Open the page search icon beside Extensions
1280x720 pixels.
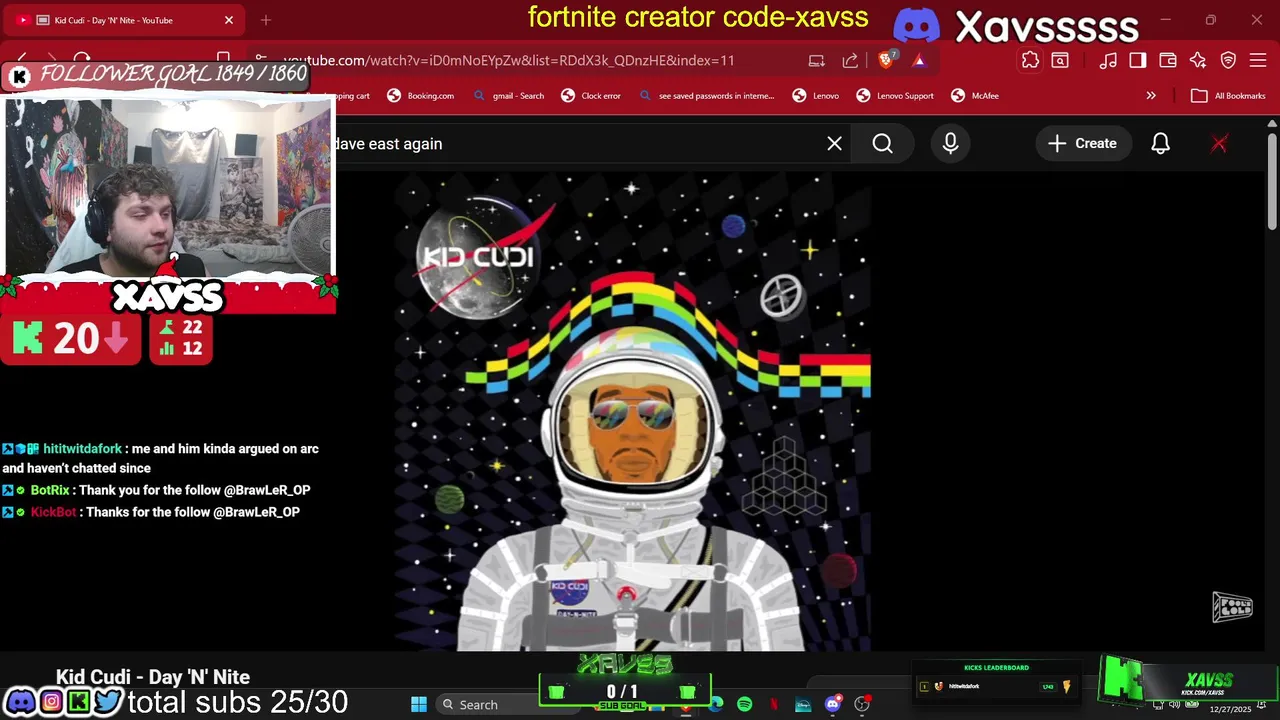1060,60
